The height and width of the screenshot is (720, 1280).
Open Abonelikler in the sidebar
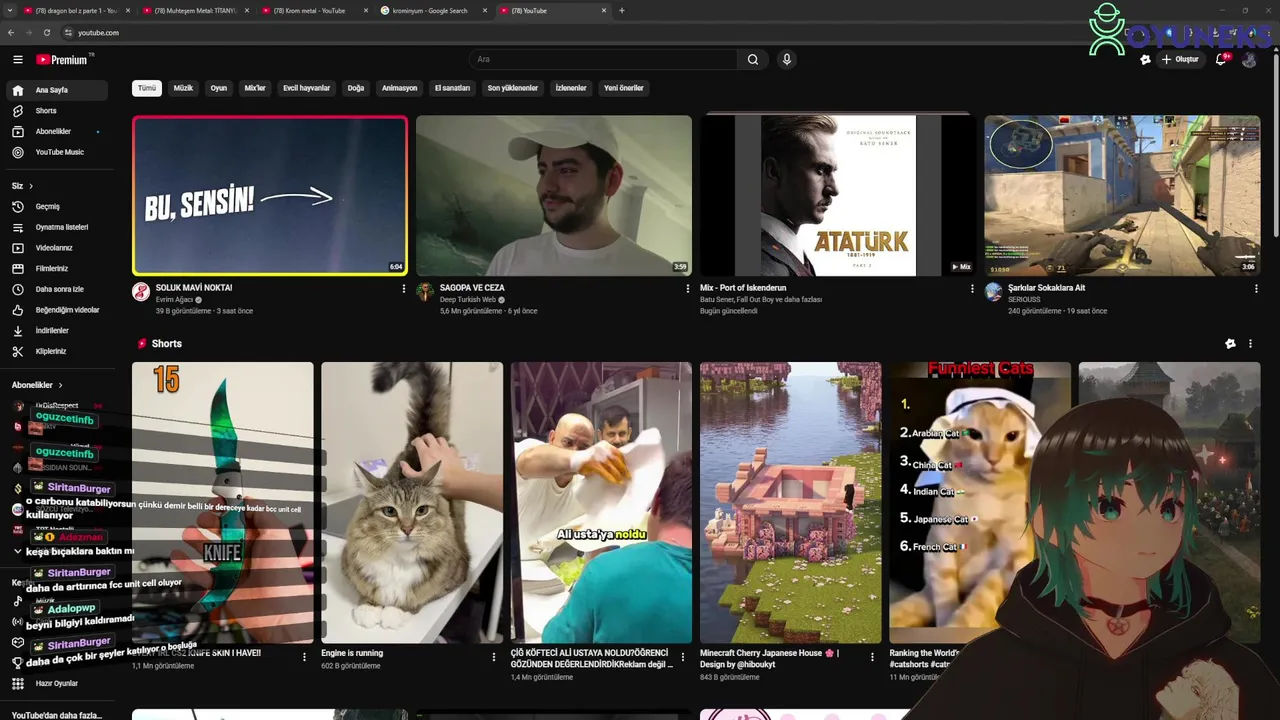(x=56, y=132)
